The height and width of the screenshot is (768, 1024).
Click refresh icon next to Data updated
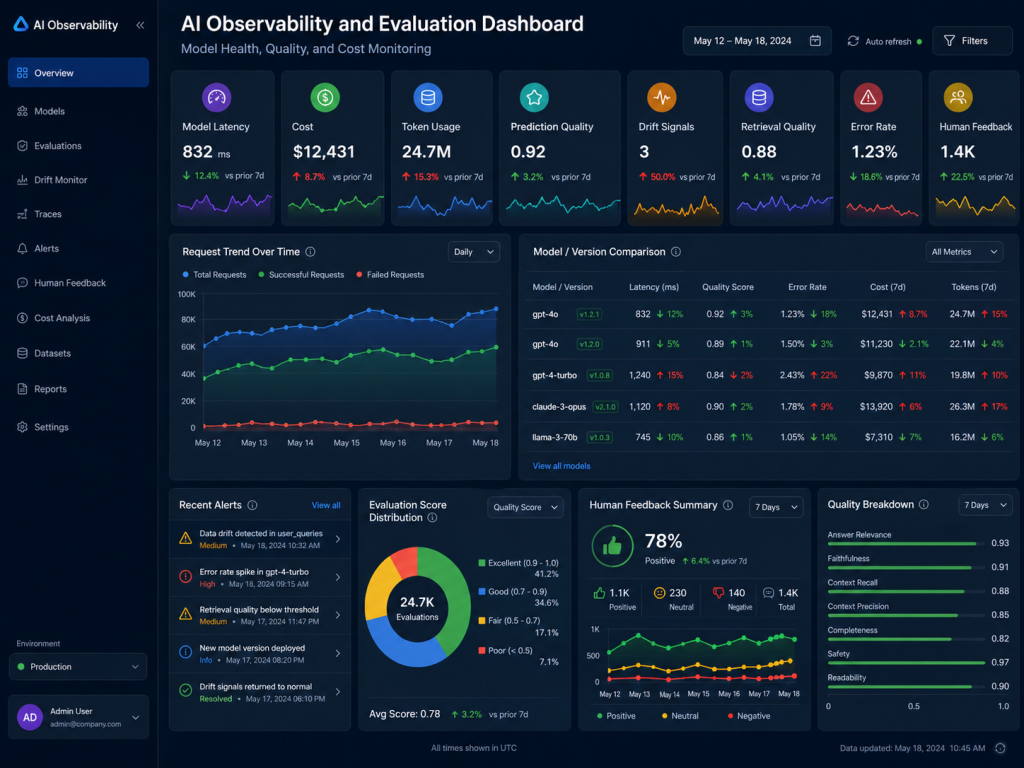click(1000, 748)
